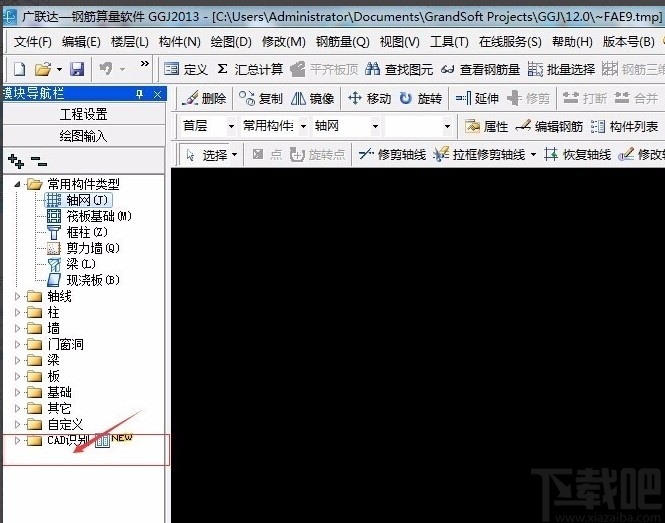This screenshot has width=665, height=523.
Task: Open the 定义 (Define) tool
Action: click(x=186, y=69)
